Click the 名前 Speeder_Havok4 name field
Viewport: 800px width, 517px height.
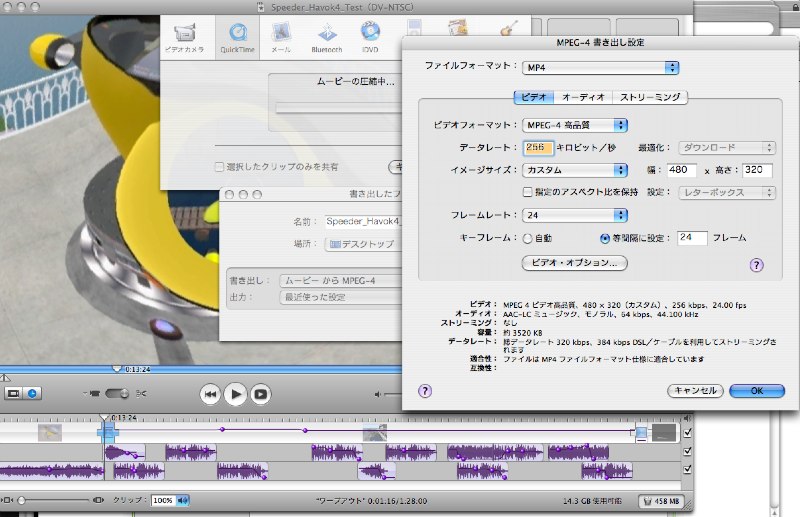(363, 221)
